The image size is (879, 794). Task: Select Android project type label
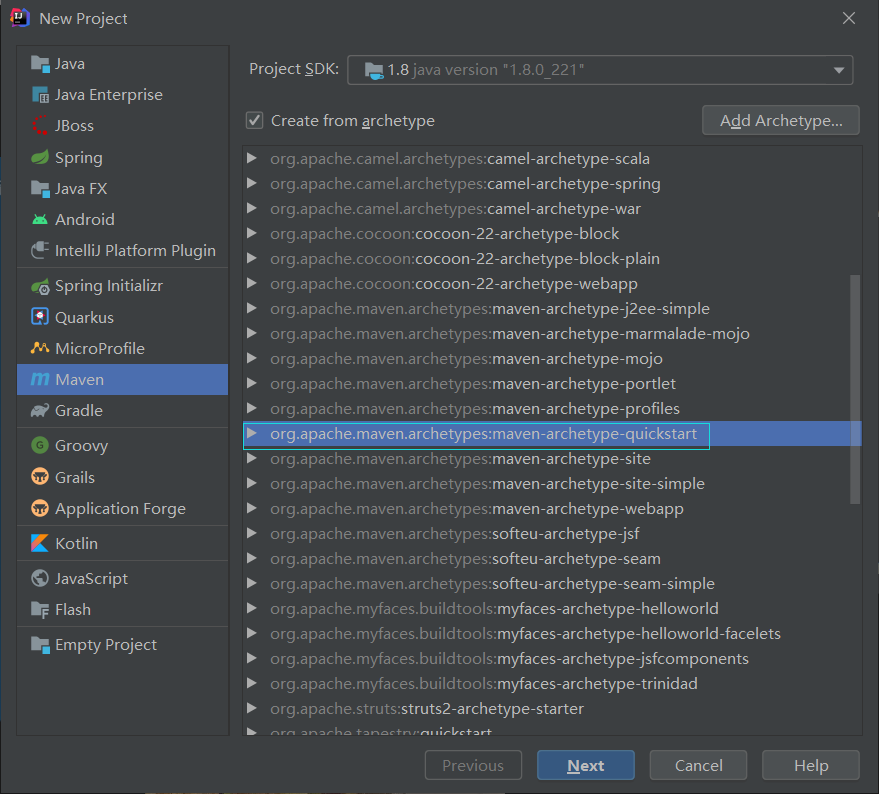pos(85,219)
